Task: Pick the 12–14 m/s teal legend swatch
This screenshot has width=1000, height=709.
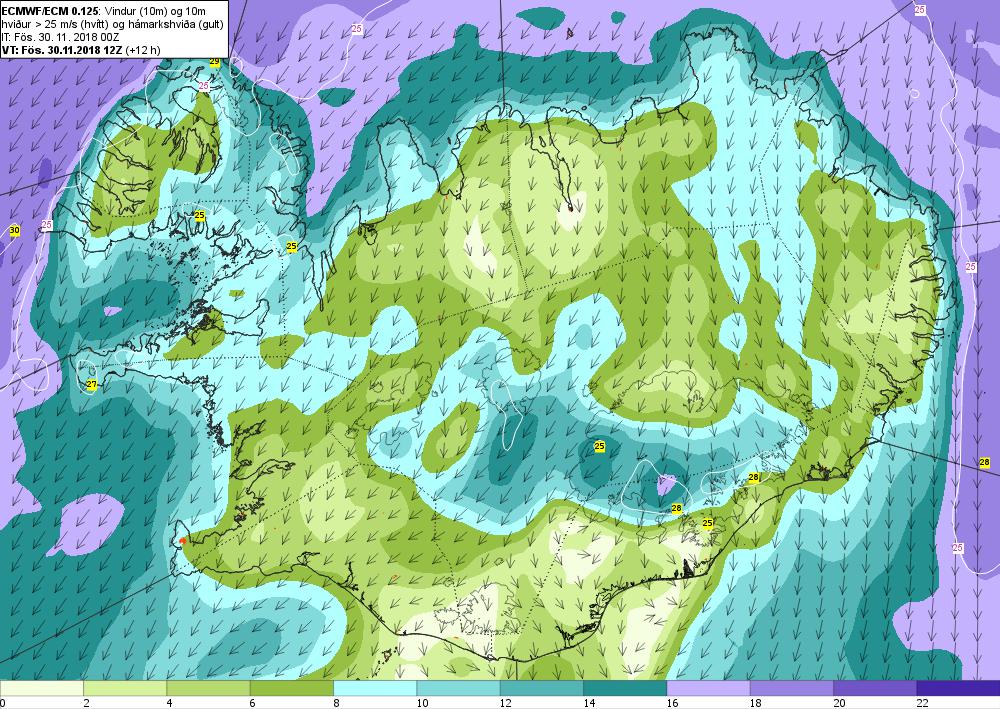Action: point(541,688)
